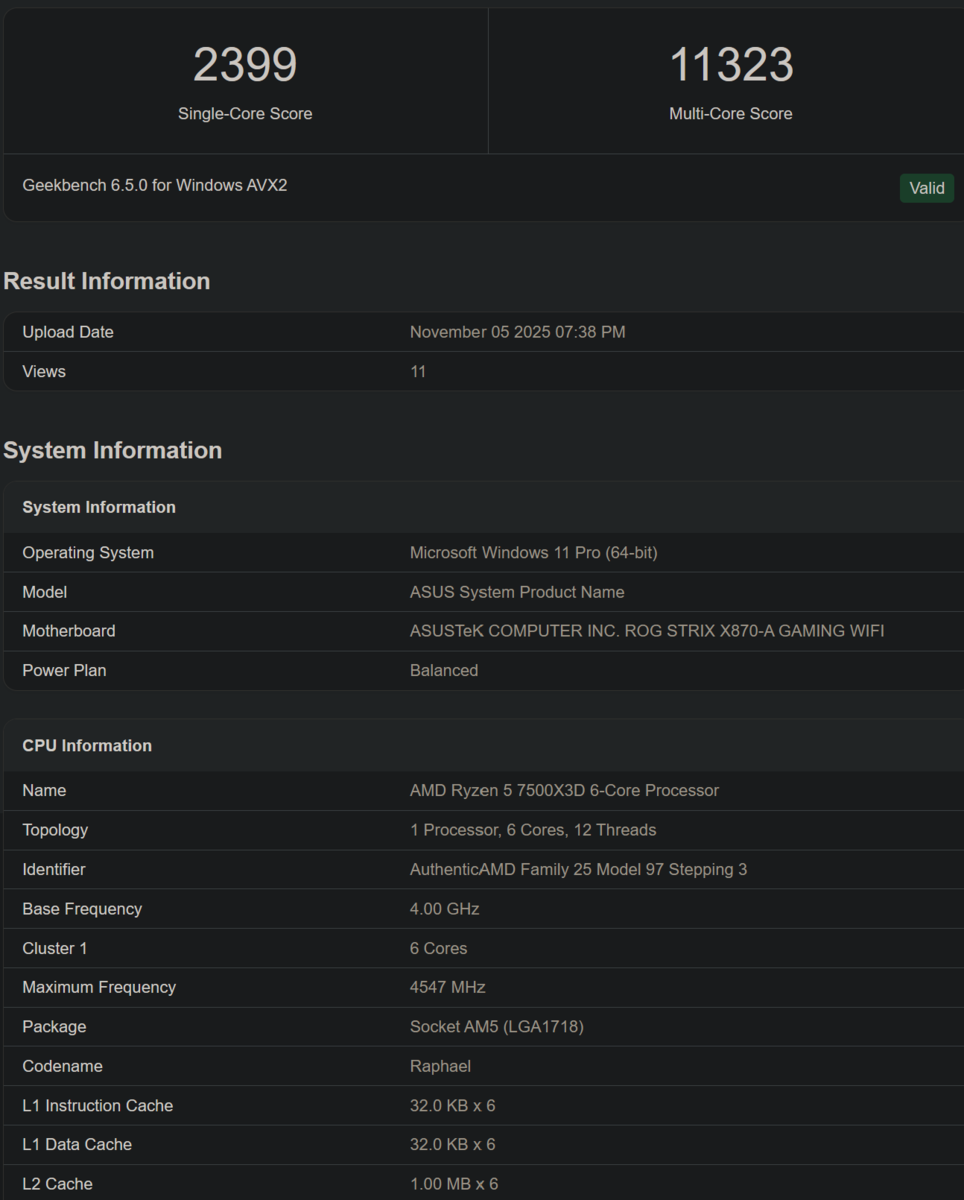Click the AuthenticAMD identifier value
The width and height of the screenshot is (964, 1200).
coord(578,869)
